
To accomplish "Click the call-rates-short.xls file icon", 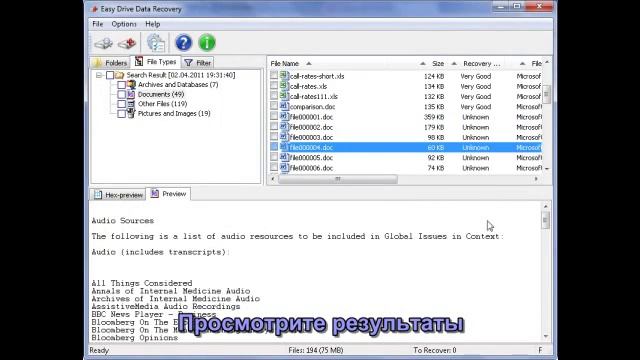I will pyautogui.click(x=284, y=76).
